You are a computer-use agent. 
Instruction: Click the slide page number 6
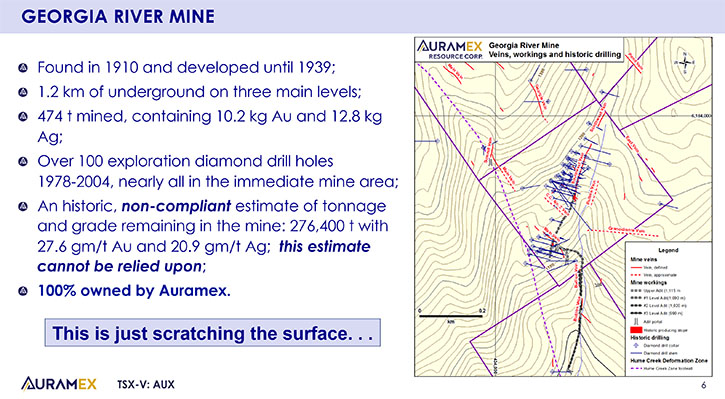pyautogui.click(x=704, y=385)
